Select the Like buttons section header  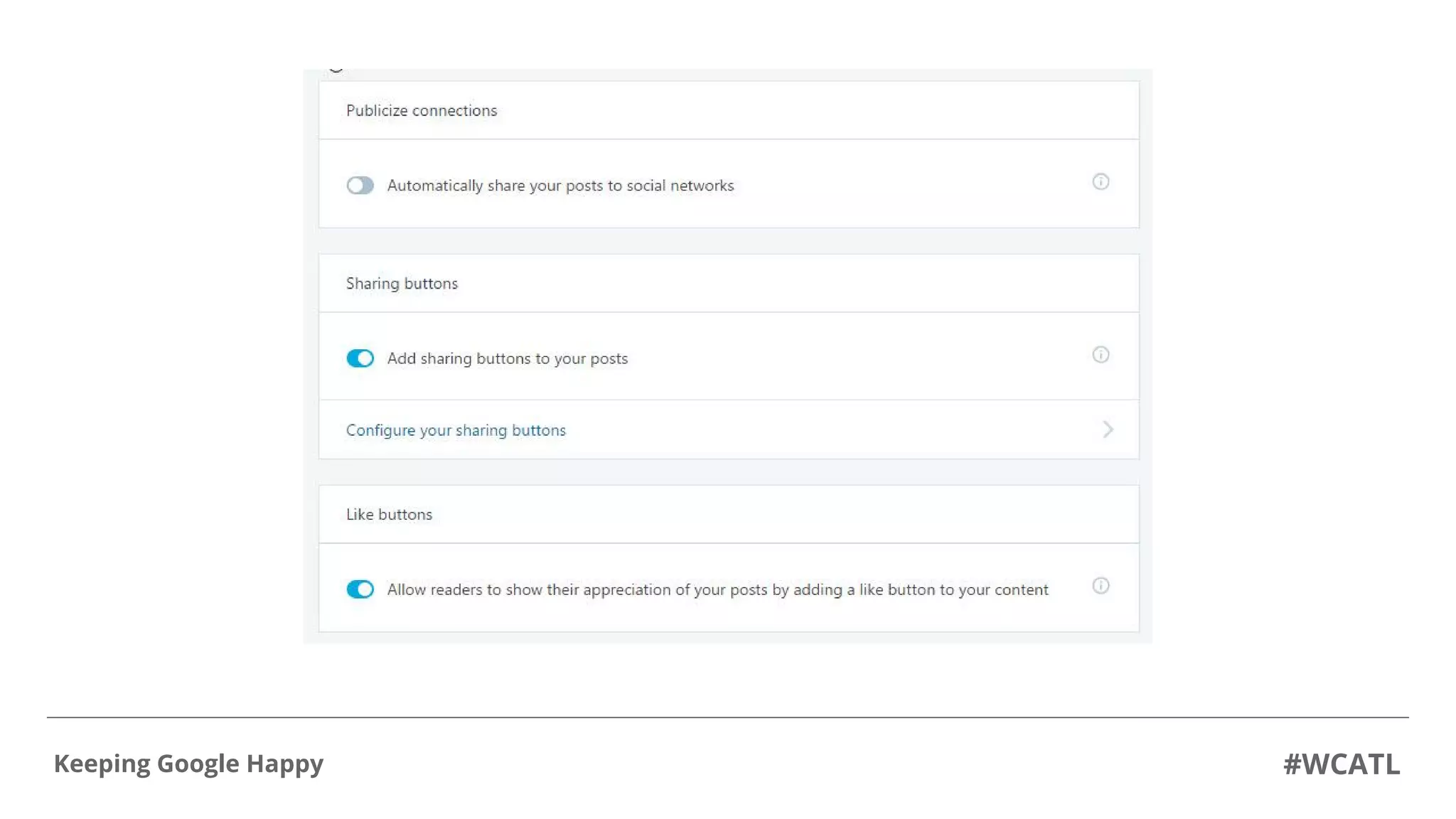pyautogui.click(x=389, y=515)
